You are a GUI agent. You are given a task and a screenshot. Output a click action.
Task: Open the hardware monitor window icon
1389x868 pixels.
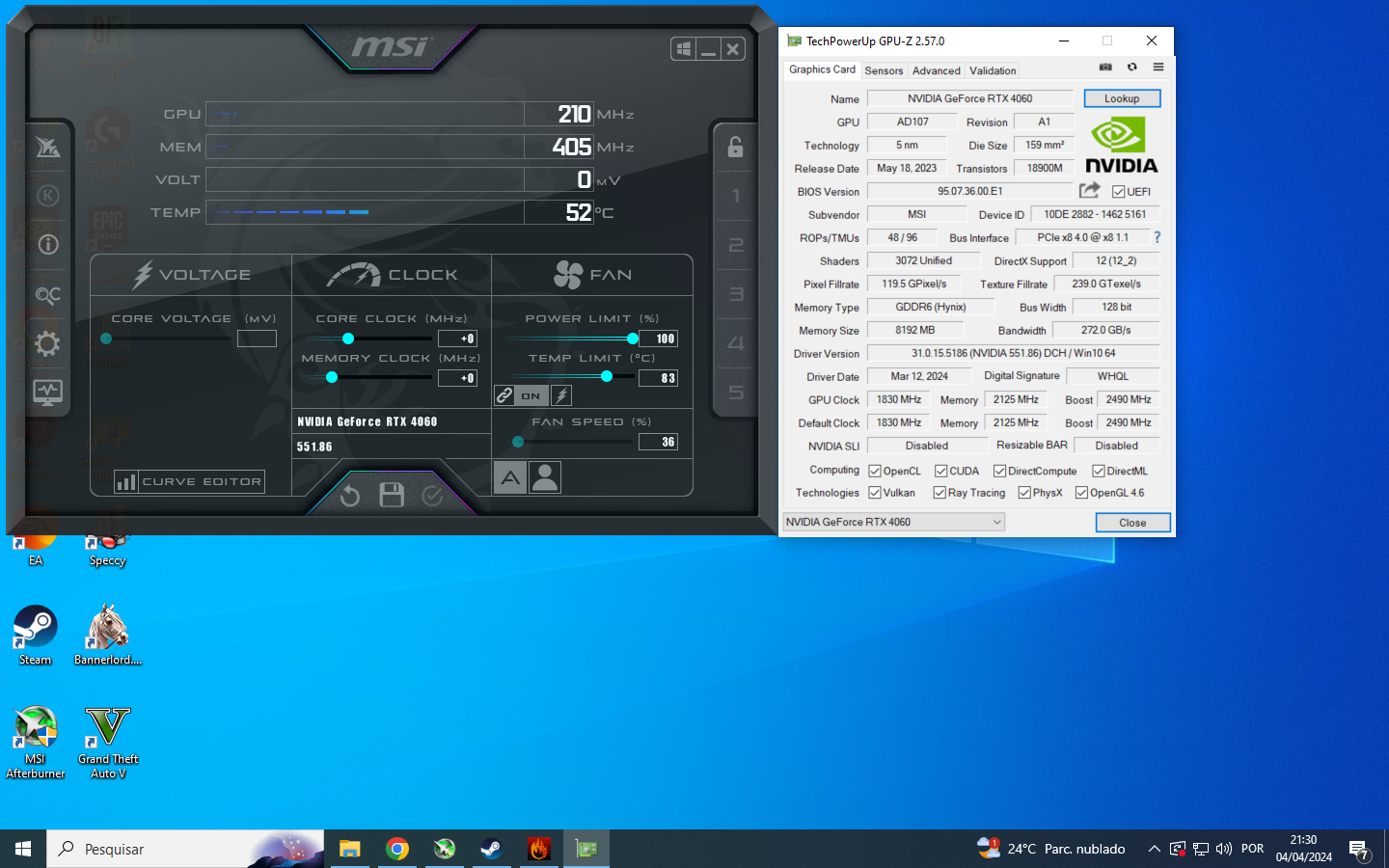point(47,393)
